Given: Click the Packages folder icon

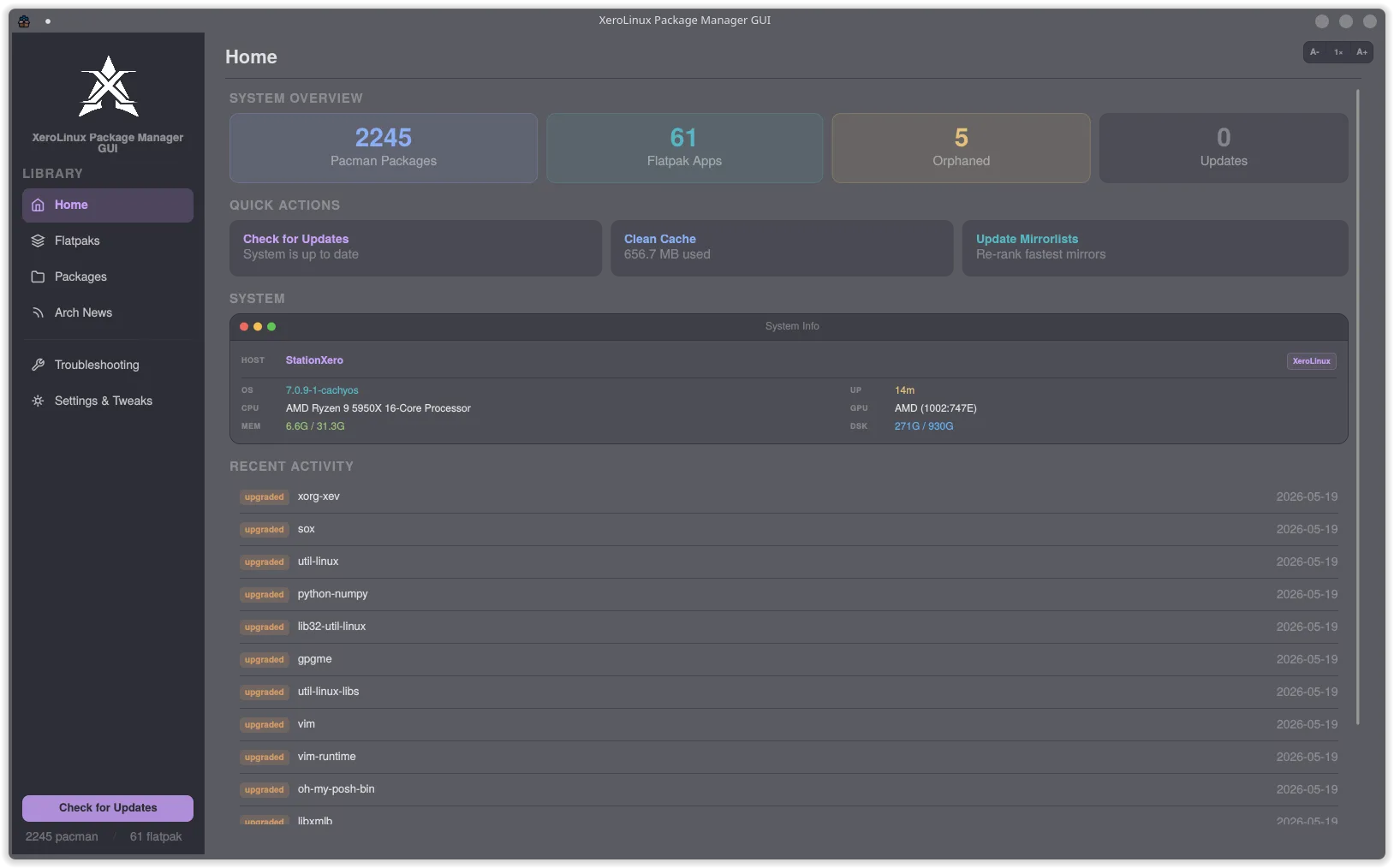Looking at the screenshot, I should 38,277.
